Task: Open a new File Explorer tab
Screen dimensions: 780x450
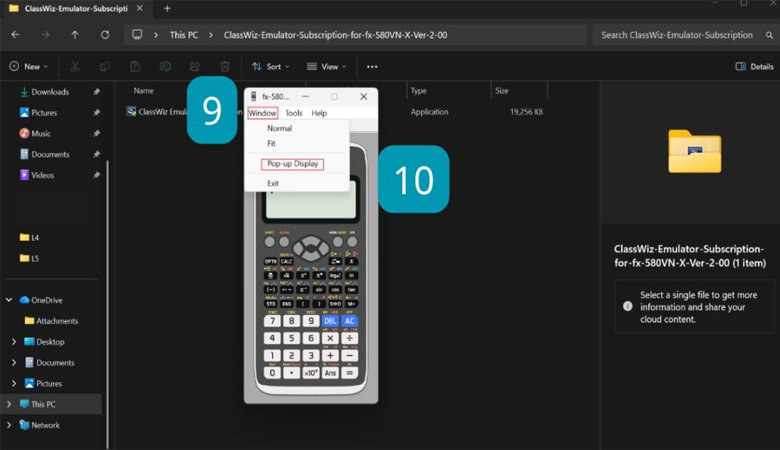Action: coord(167,8)
